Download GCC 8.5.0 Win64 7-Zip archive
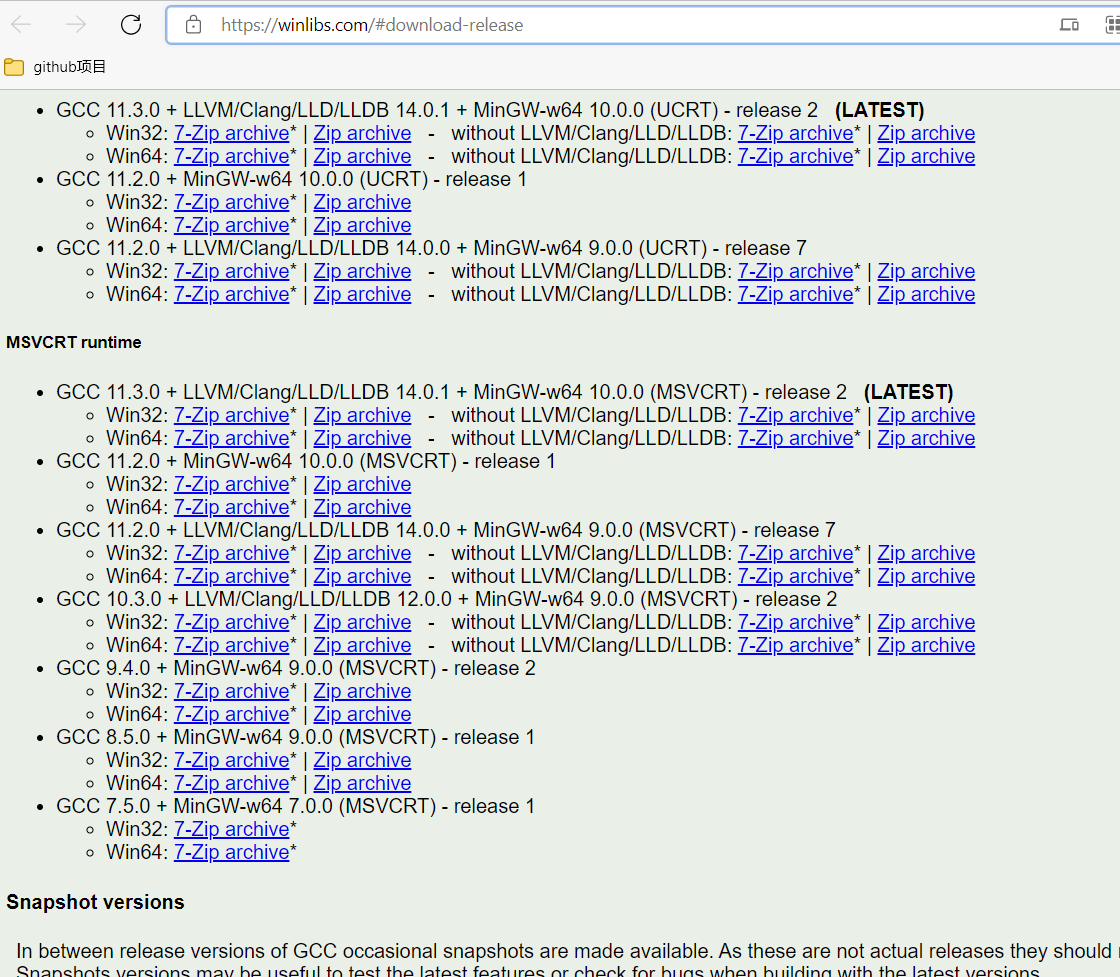Image resolution: width=1120 pixels, height=977 pixels. [231, 783]
